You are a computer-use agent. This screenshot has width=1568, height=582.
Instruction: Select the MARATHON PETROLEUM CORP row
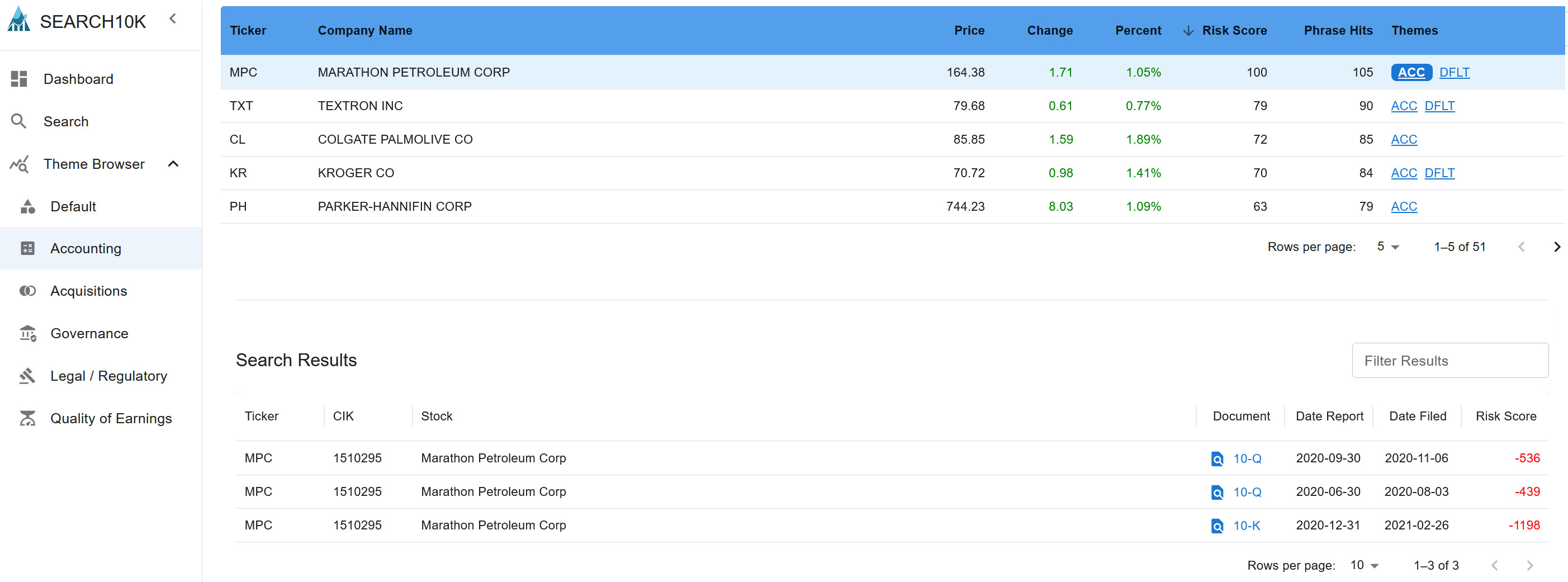(892, 73)
